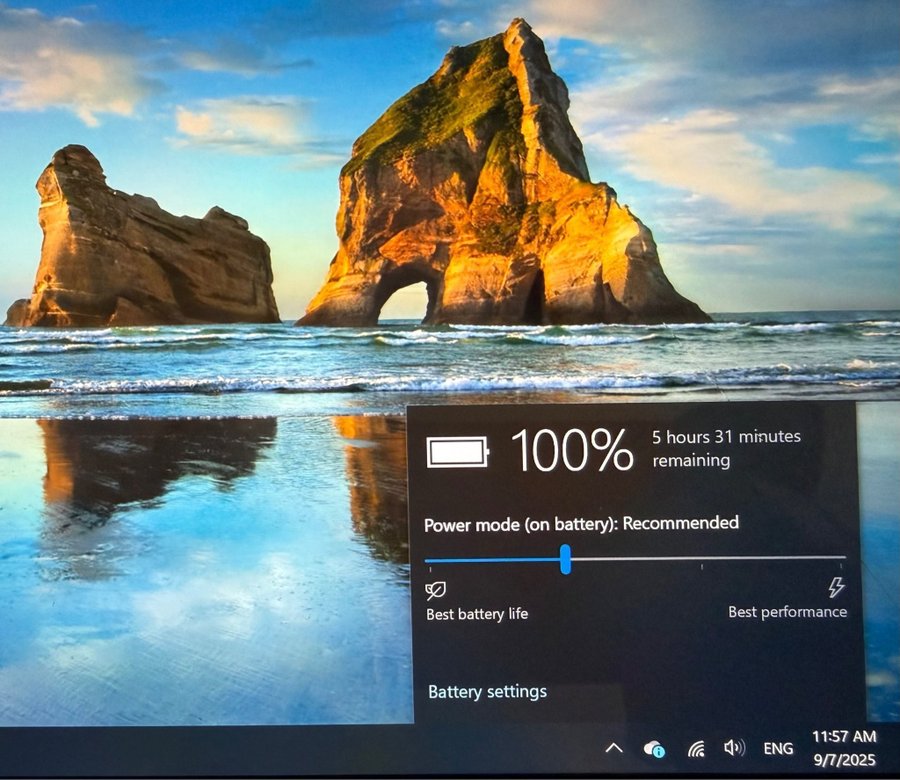Screen dimensions: 900x780
Task: Click the battery icon in the flyout
Action: pyautogui.click(x=458, y=452)
